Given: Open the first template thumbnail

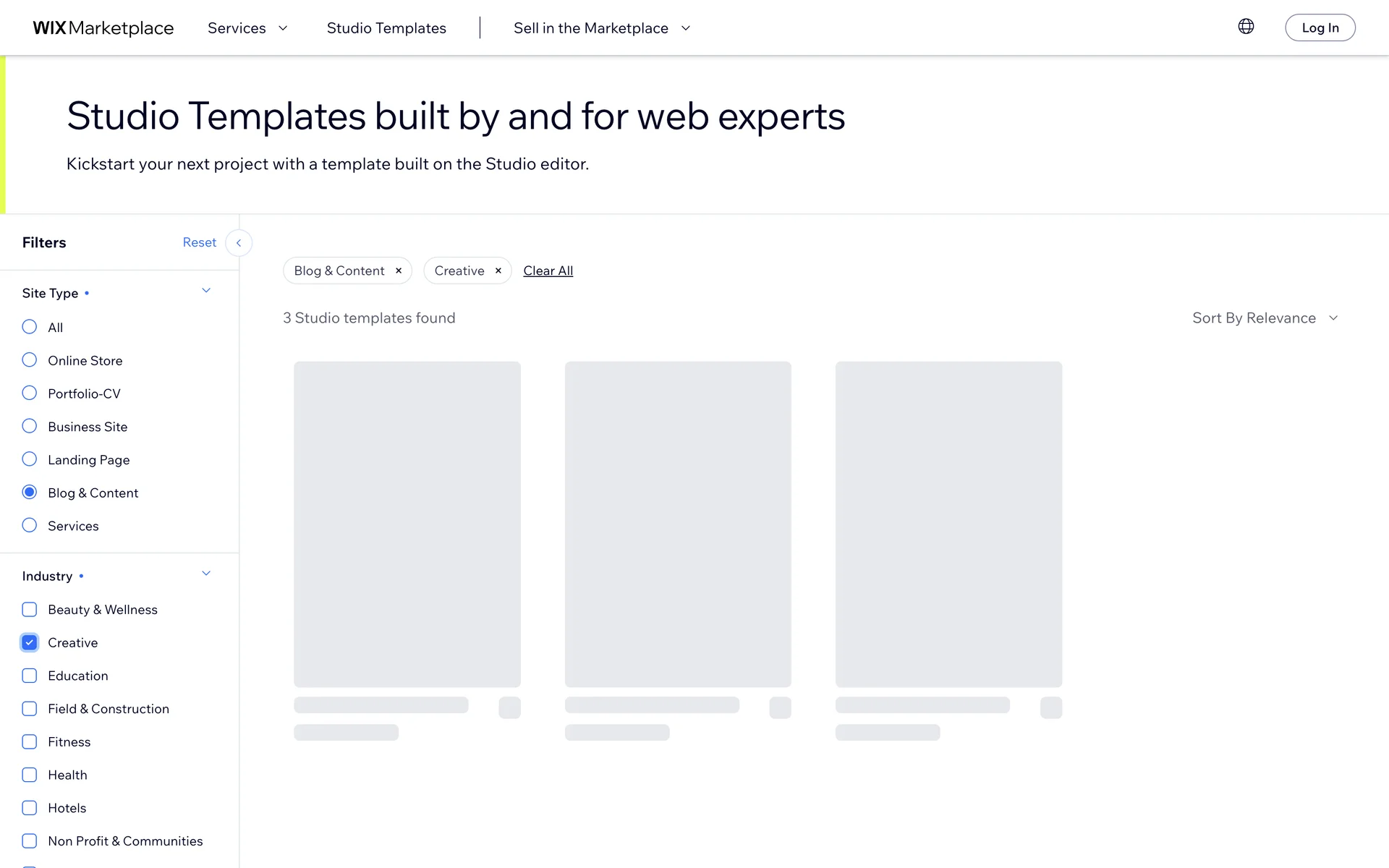Looking at the screenshot, I should 407,524.
